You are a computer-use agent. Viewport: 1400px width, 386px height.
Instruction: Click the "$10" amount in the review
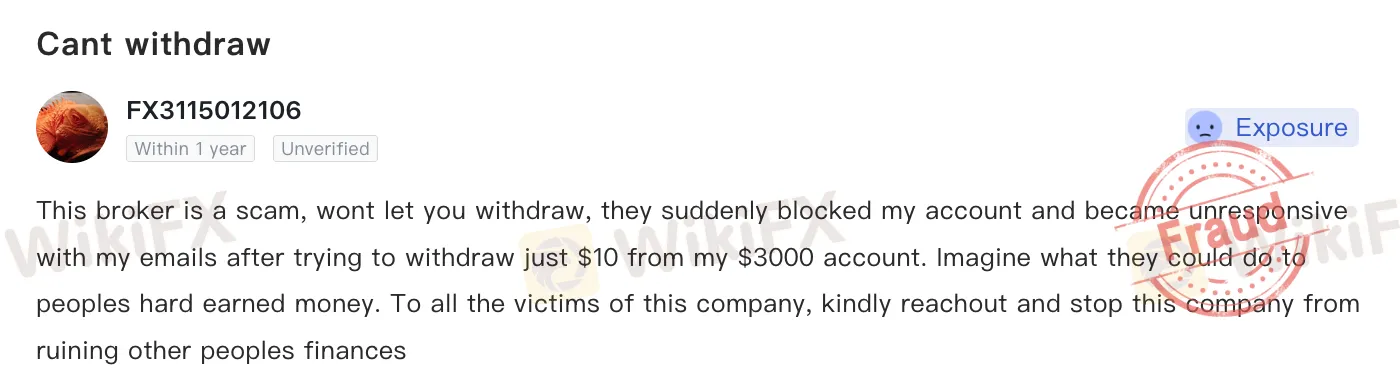click(602, 258)
